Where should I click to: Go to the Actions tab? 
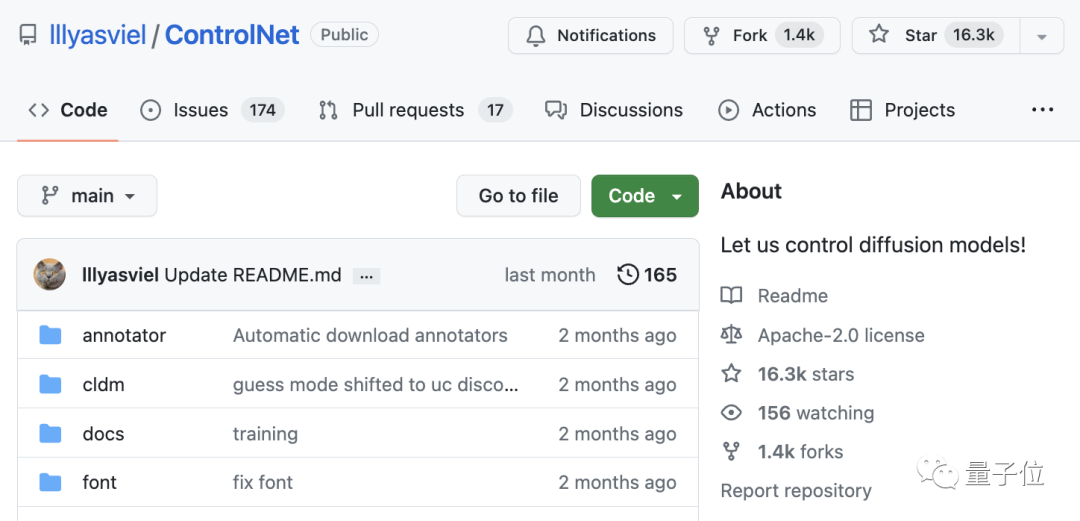[x=767, y=110]
